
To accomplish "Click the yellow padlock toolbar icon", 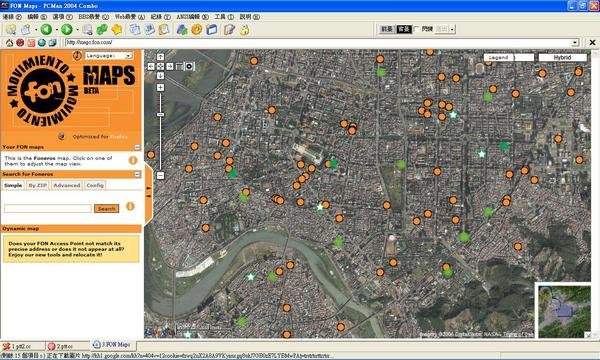I will pyautogui.click(x=245, y=29).
